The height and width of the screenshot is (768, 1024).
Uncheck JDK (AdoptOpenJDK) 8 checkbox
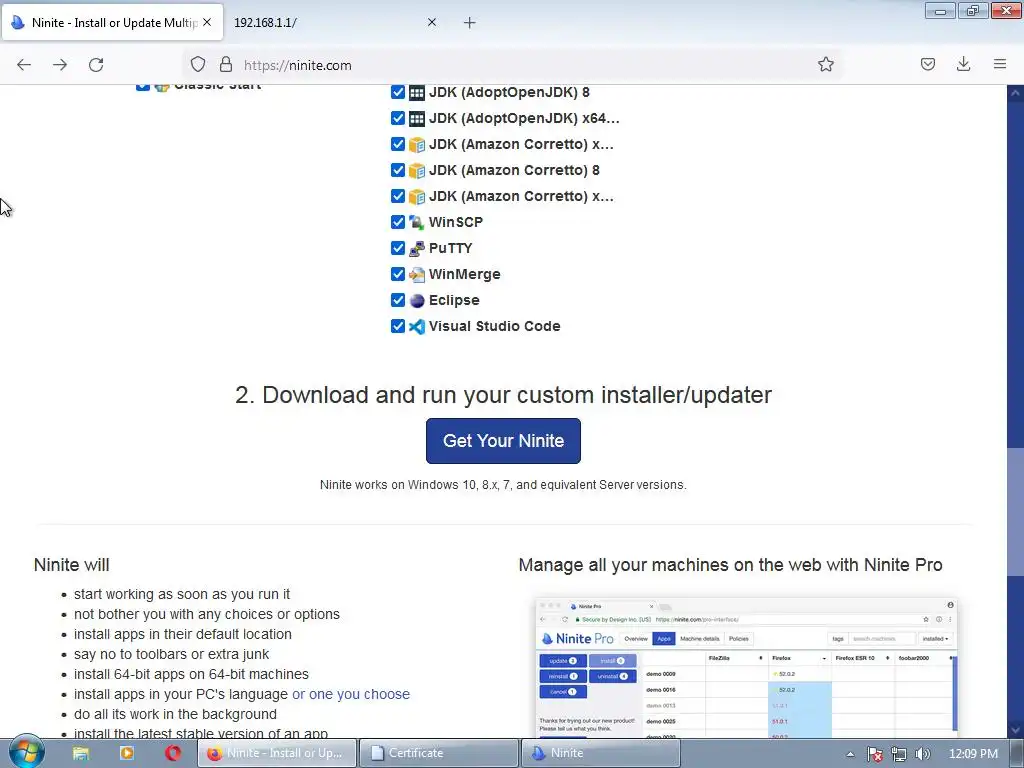point(398,92)
